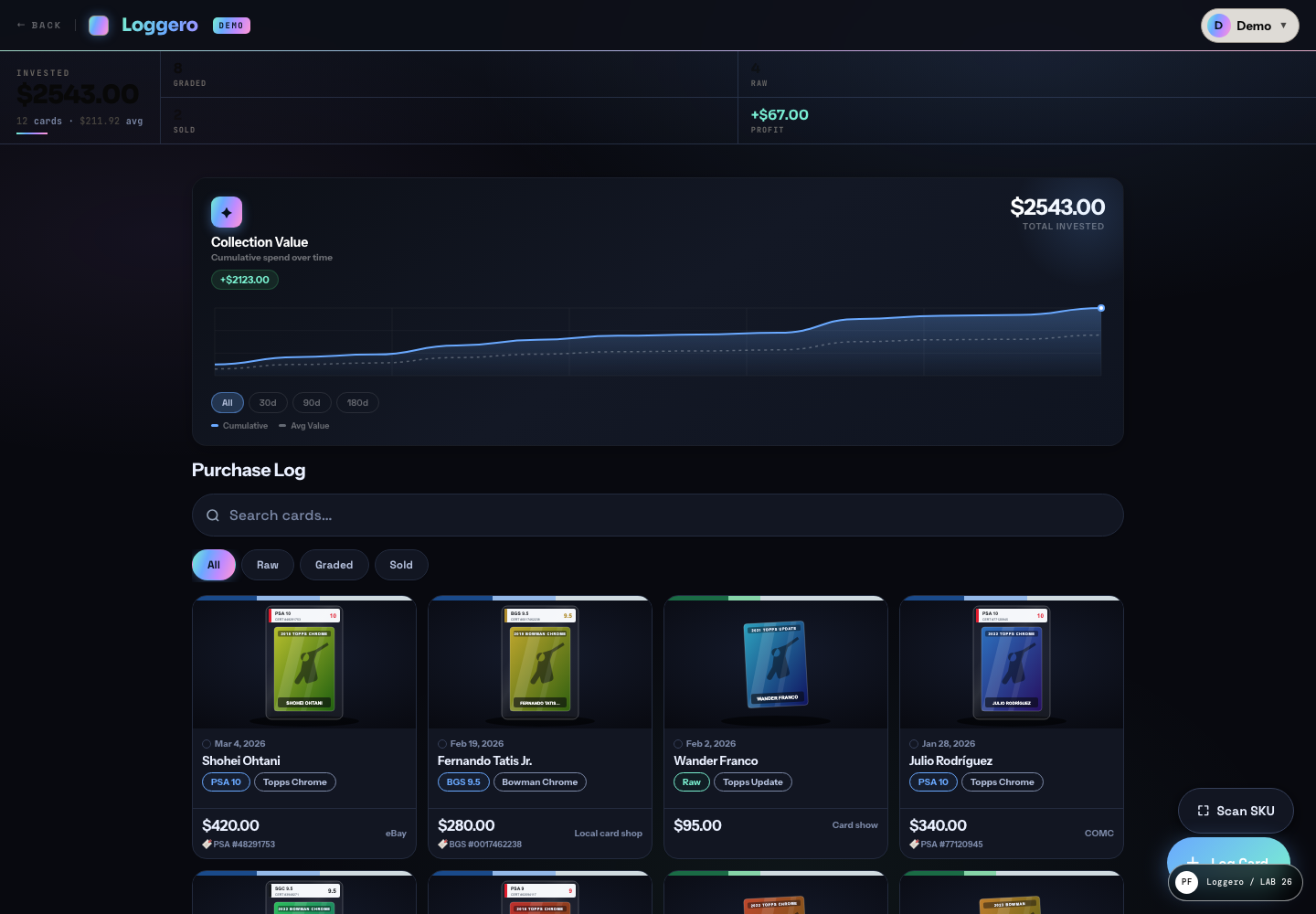Click the Raw tag on Wander Franco
1316x914 pixels.
(x=692, y=782)
